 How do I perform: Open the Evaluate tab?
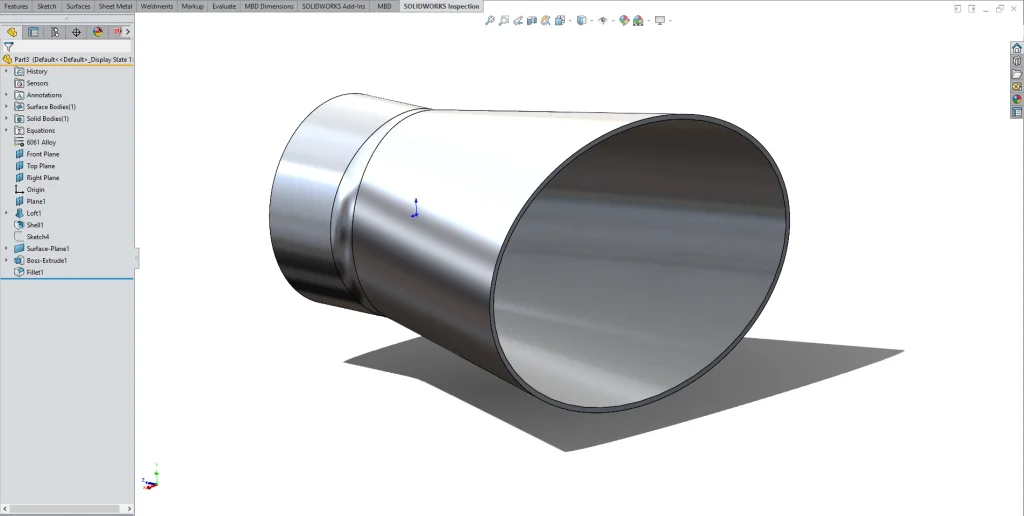pos(223,6)
